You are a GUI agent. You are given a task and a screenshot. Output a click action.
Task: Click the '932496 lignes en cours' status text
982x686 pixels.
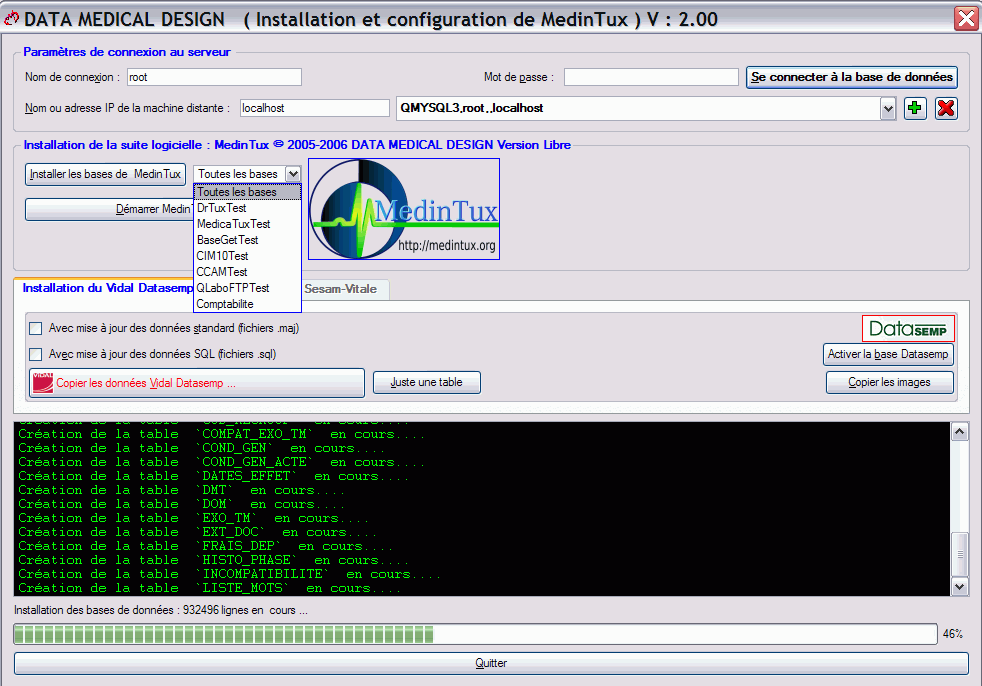(x=246, y=610)
